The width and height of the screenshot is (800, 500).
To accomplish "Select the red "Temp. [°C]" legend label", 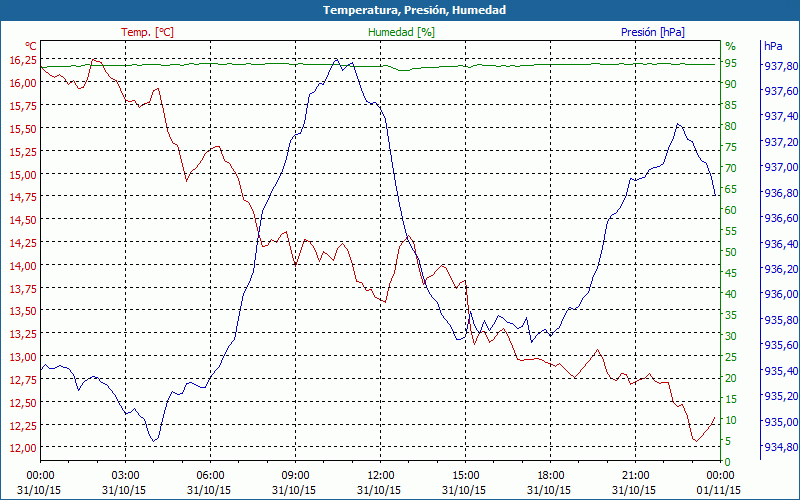I will 147,32.
